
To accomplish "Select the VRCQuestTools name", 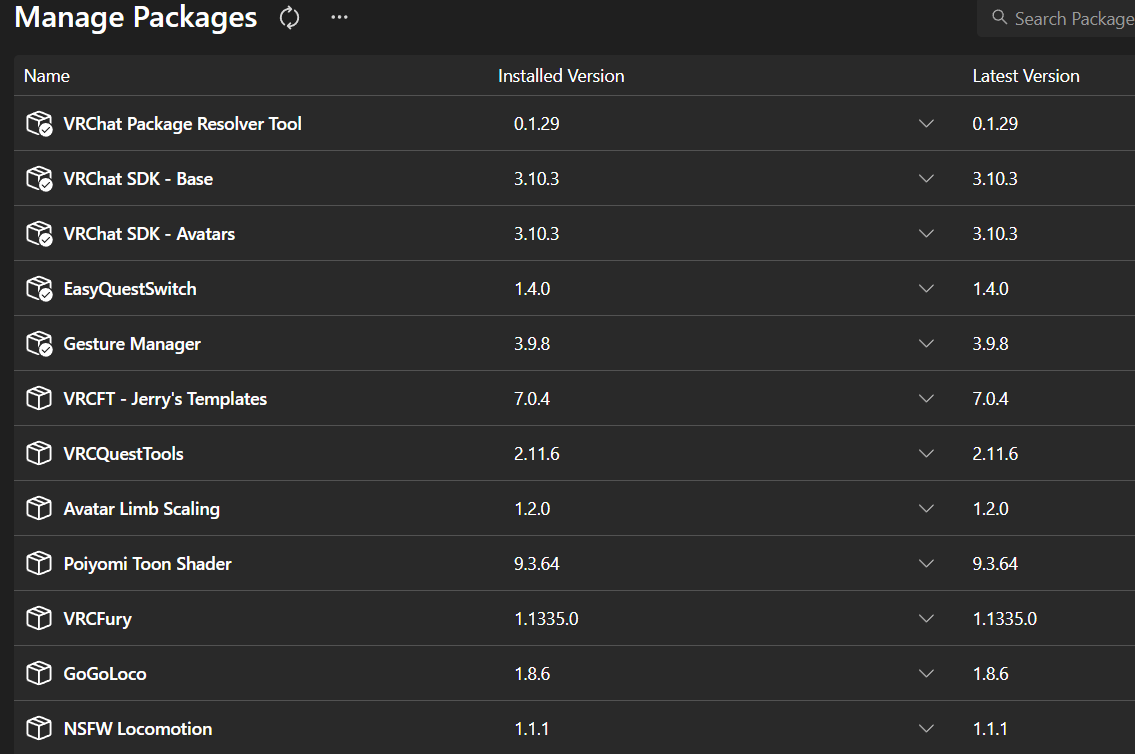I will click(124, 454).
